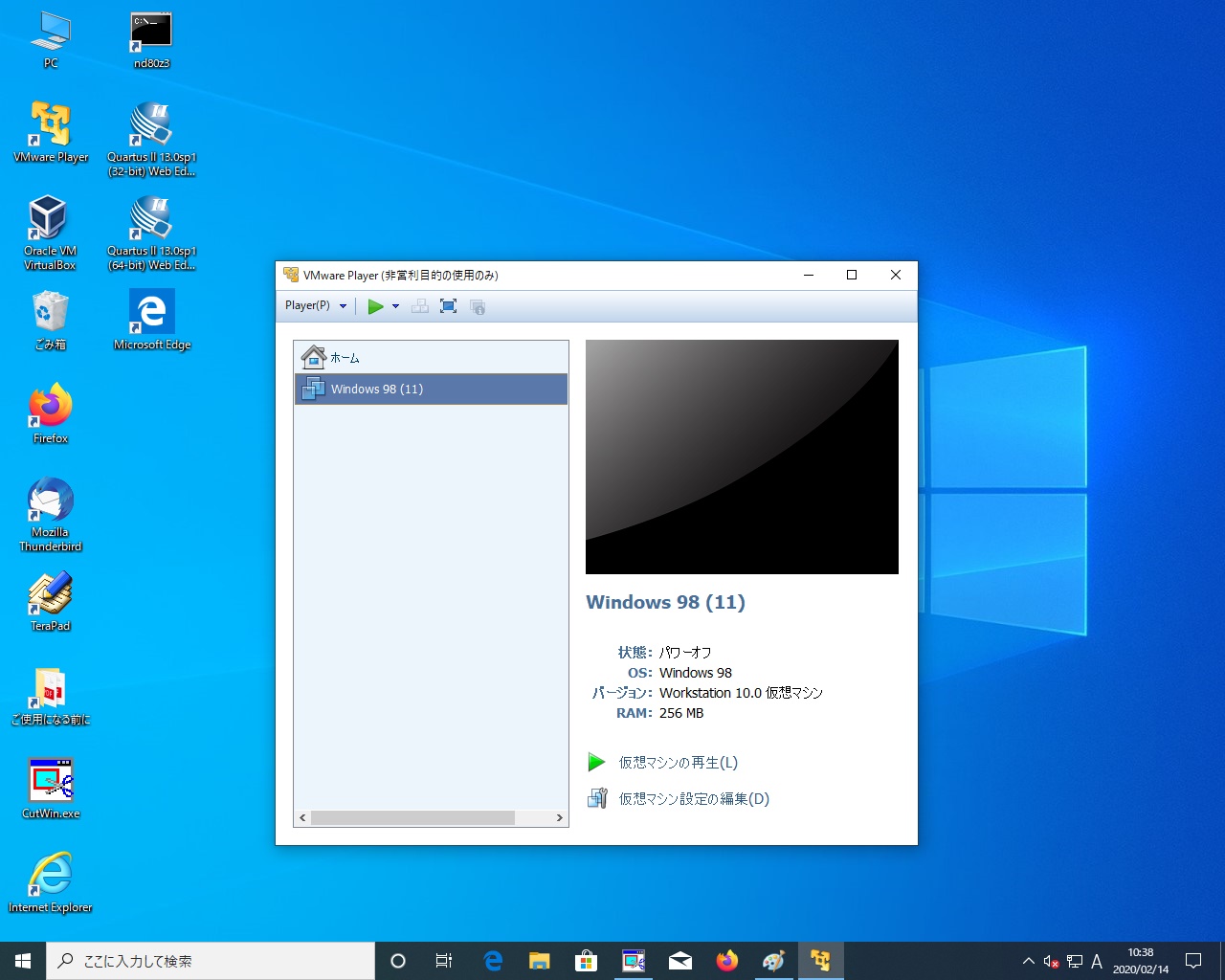This screenshot has width=1225, height=980.
Task: Click the black VM preview thumbnail
Action: click(x=742, y=457)
